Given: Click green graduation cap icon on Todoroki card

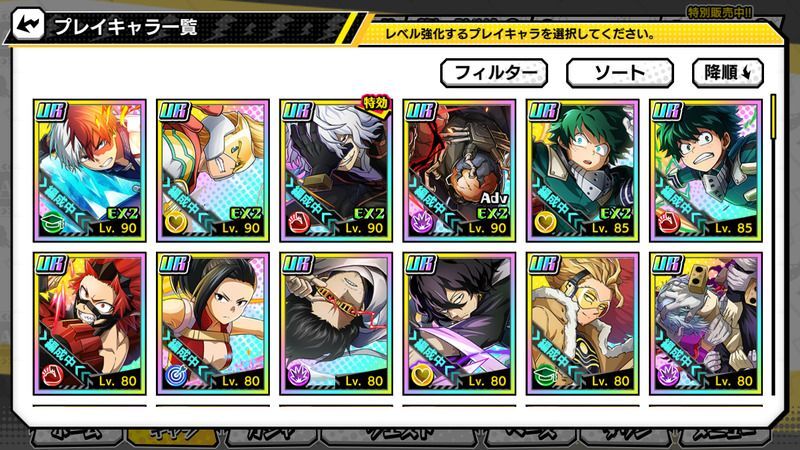Looking at the screenshot, I should (52, 223).
